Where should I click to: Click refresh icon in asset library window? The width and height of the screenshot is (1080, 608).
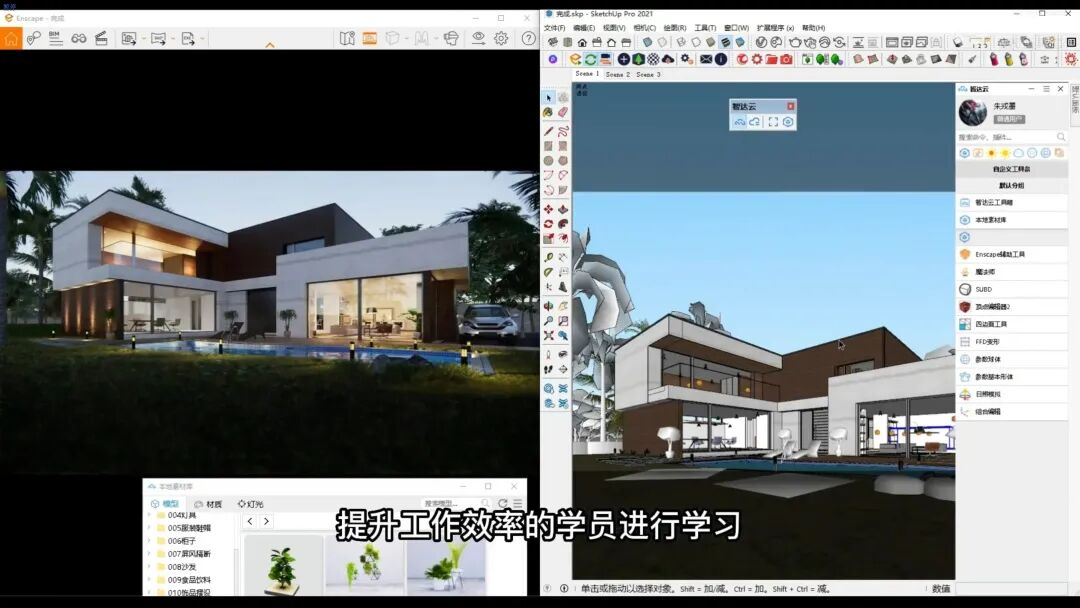(503, 504)
